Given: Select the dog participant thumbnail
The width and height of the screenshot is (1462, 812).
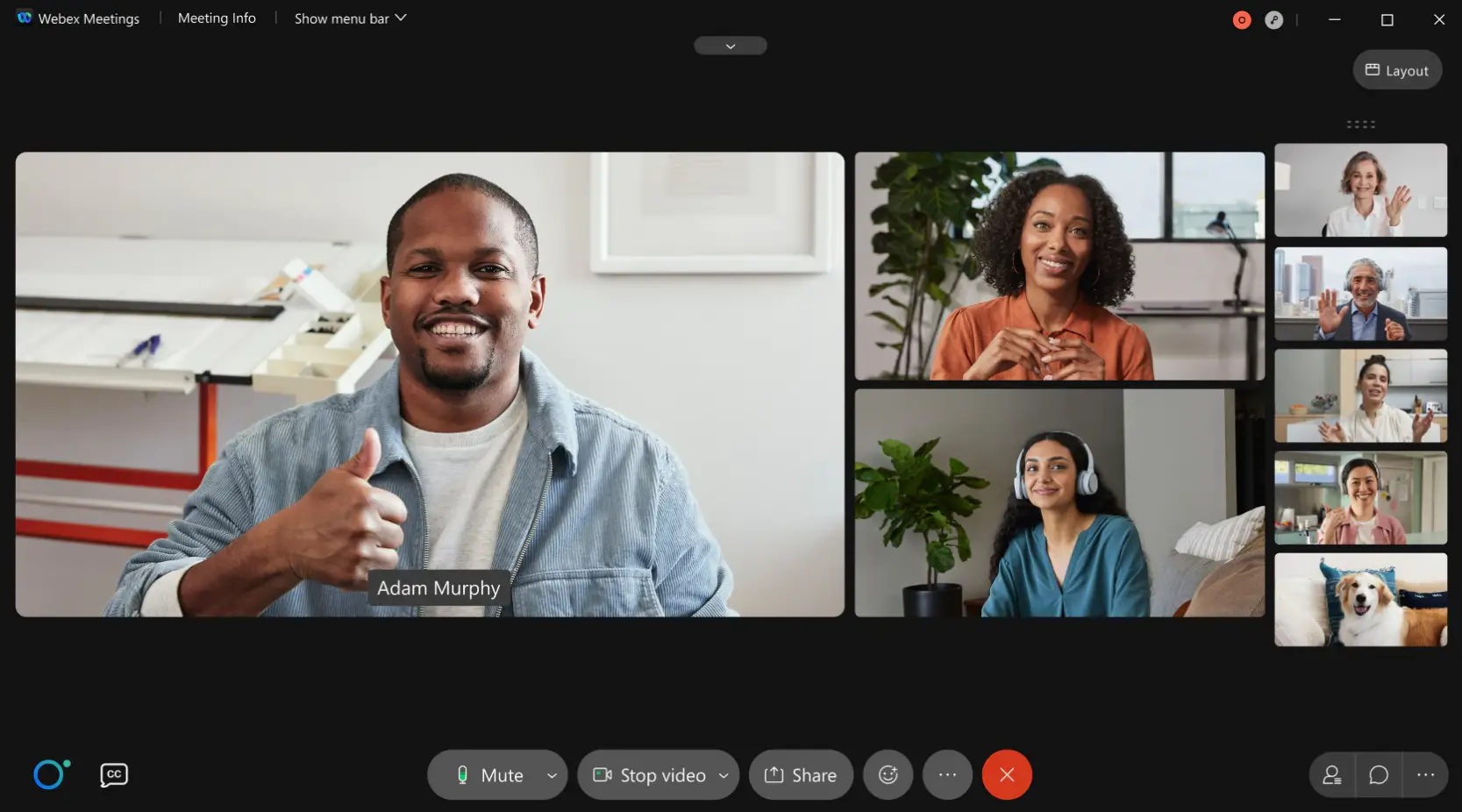Looking at the screenshot, I should [1360, 599].
